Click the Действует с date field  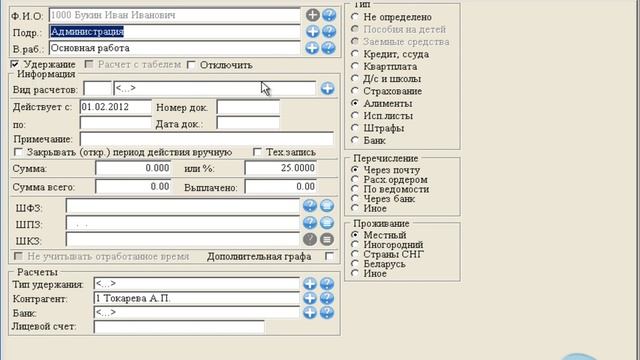(116, 107)
